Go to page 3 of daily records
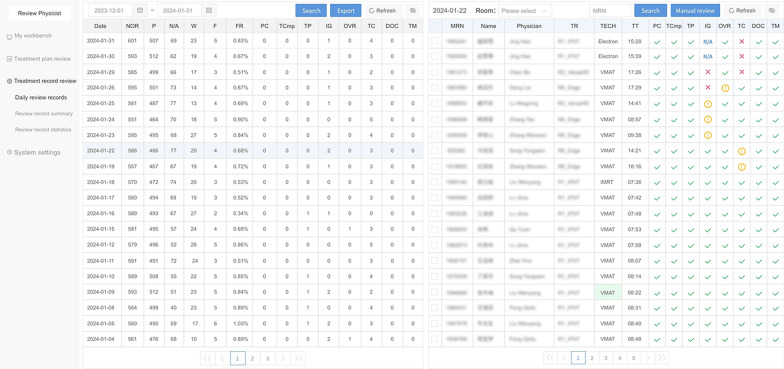 [x=268, y=358]
